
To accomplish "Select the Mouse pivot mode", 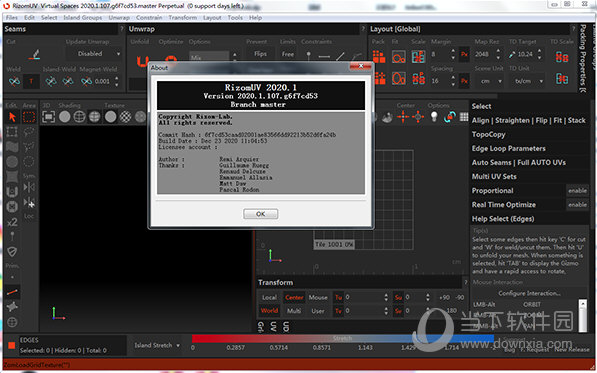I will click(x=318, y=297).
